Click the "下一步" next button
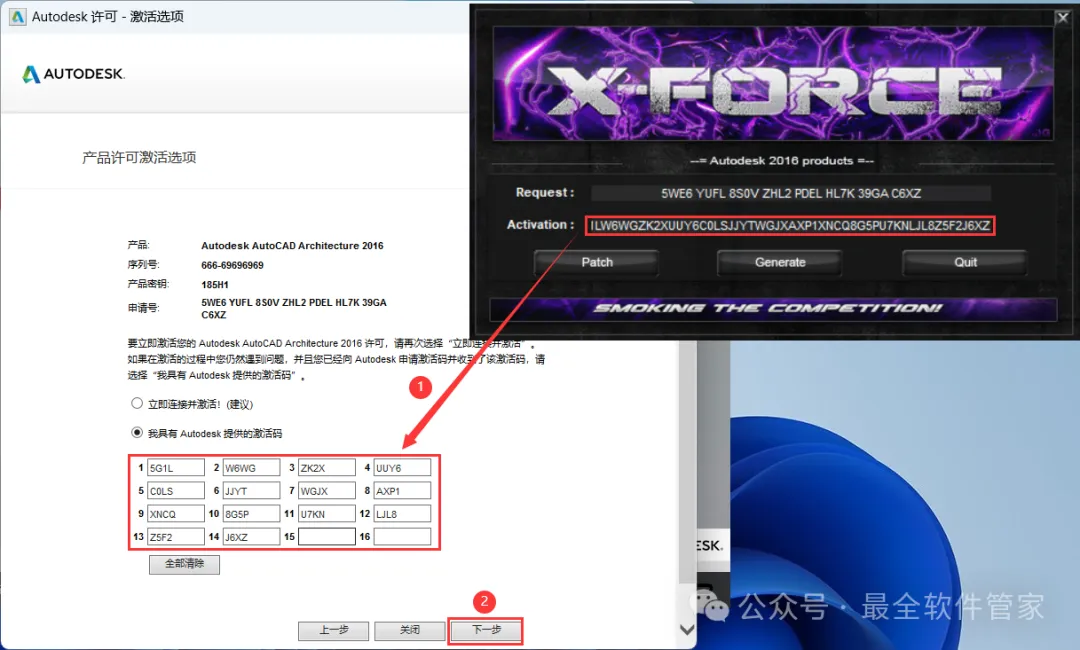 (x=486, y=630)
